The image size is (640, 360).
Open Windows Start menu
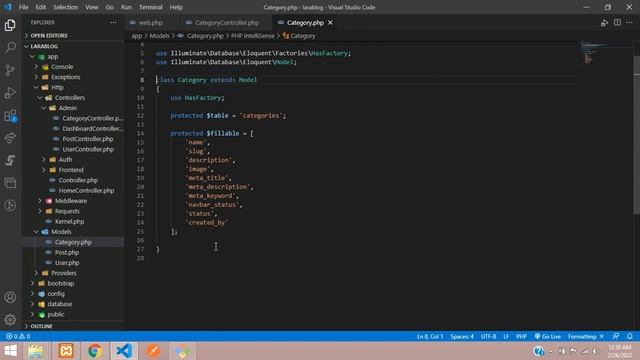click(x=11, y=351)
